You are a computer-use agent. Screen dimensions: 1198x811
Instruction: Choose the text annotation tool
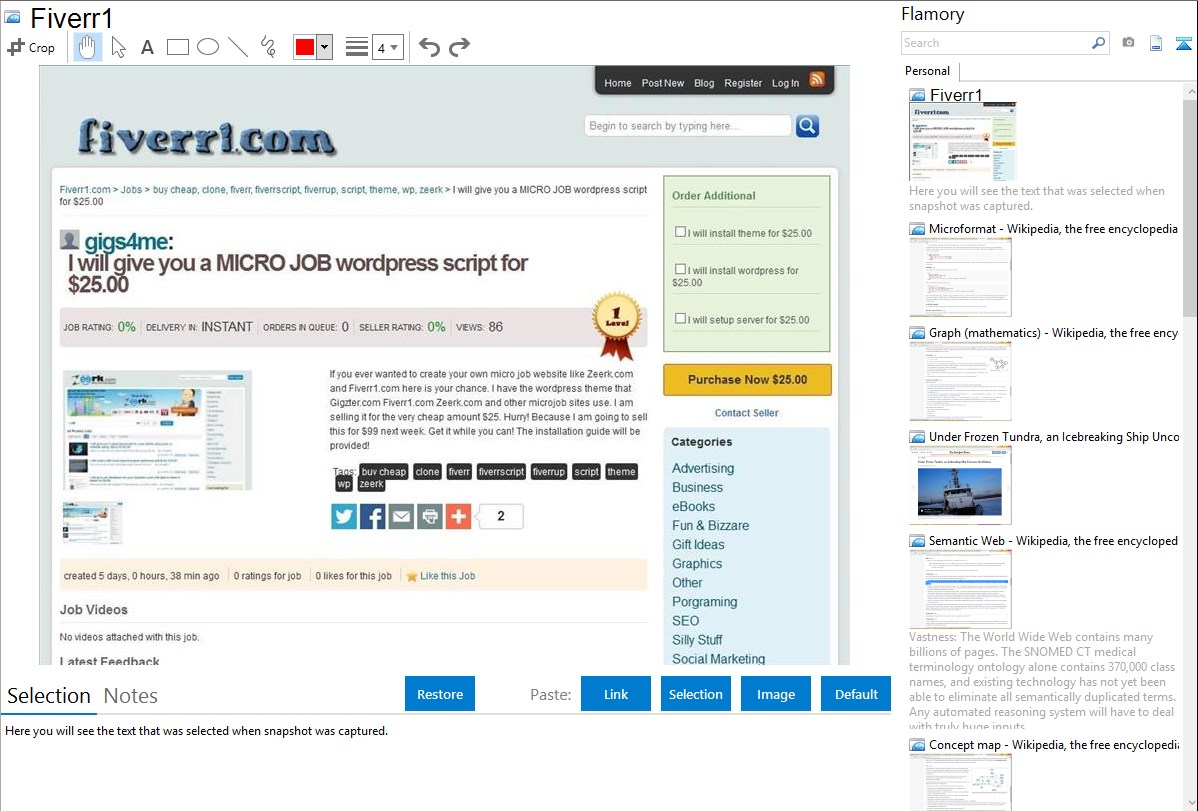pos(147,47)
